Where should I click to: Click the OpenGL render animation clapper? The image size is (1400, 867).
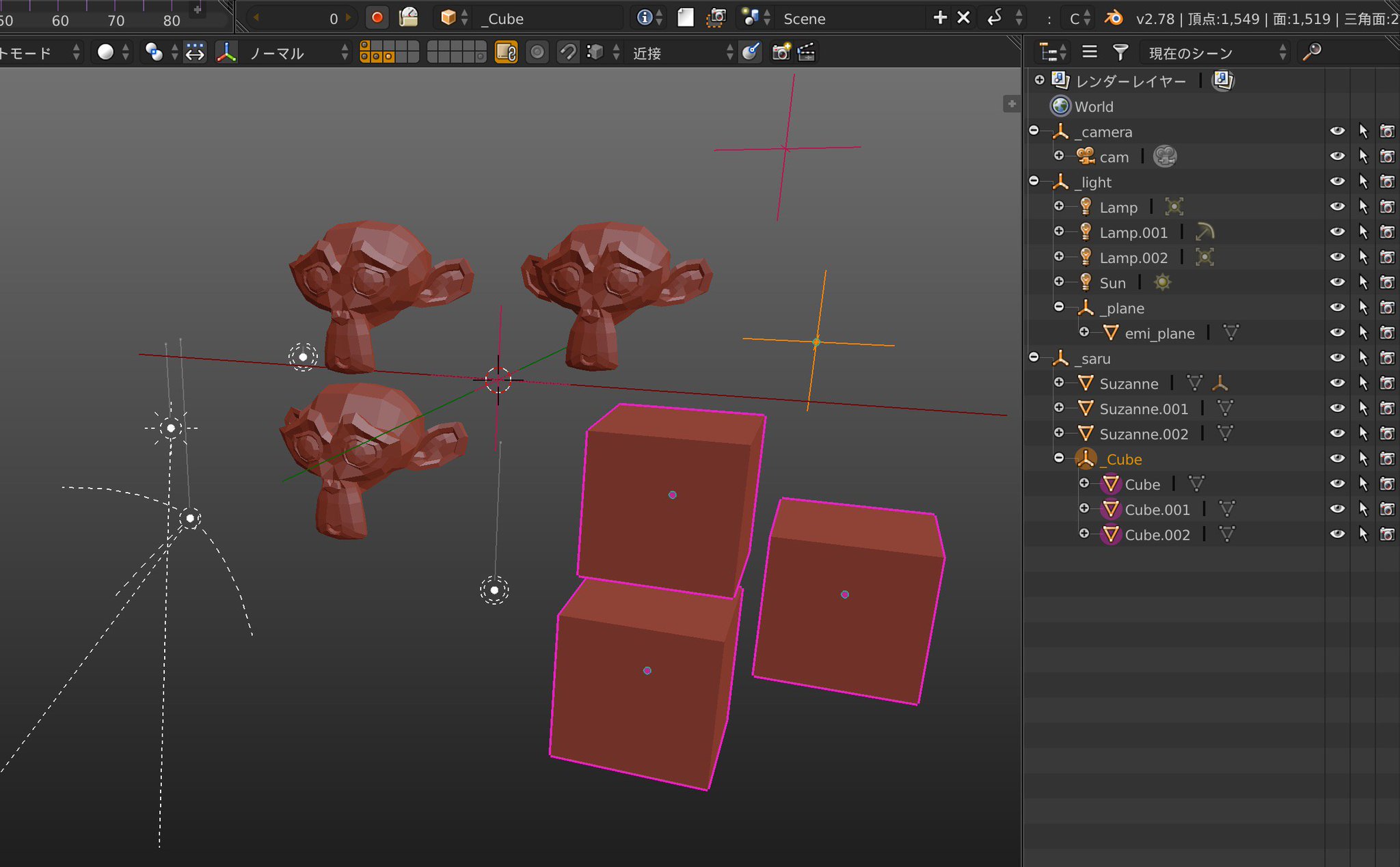[x=807, y=52]
